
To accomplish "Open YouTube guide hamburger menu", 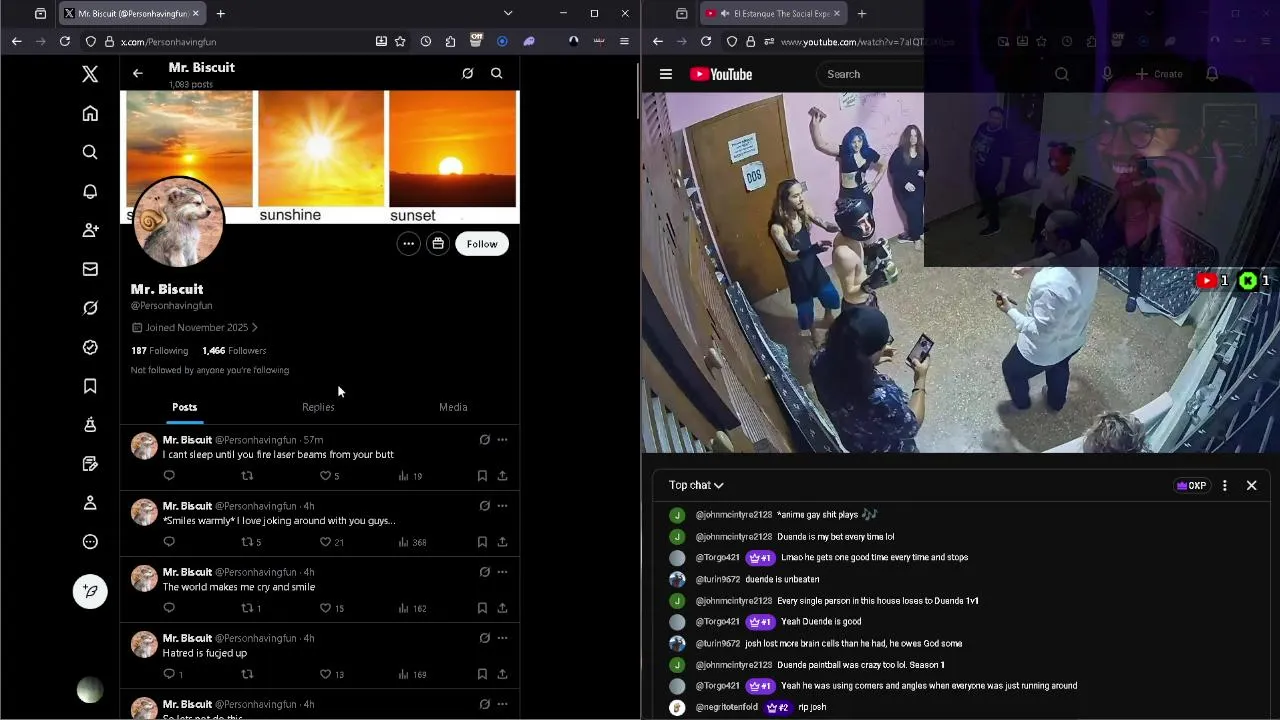I will 666,74.
